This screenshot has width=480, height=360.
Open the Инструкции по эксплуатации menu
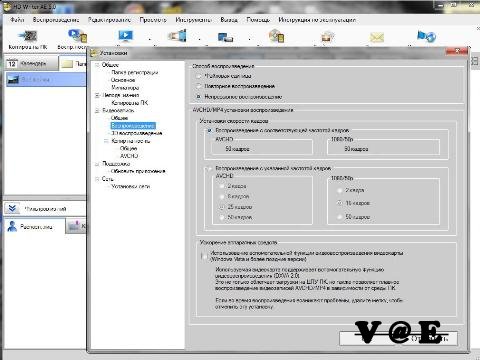(x=317, y=20)
